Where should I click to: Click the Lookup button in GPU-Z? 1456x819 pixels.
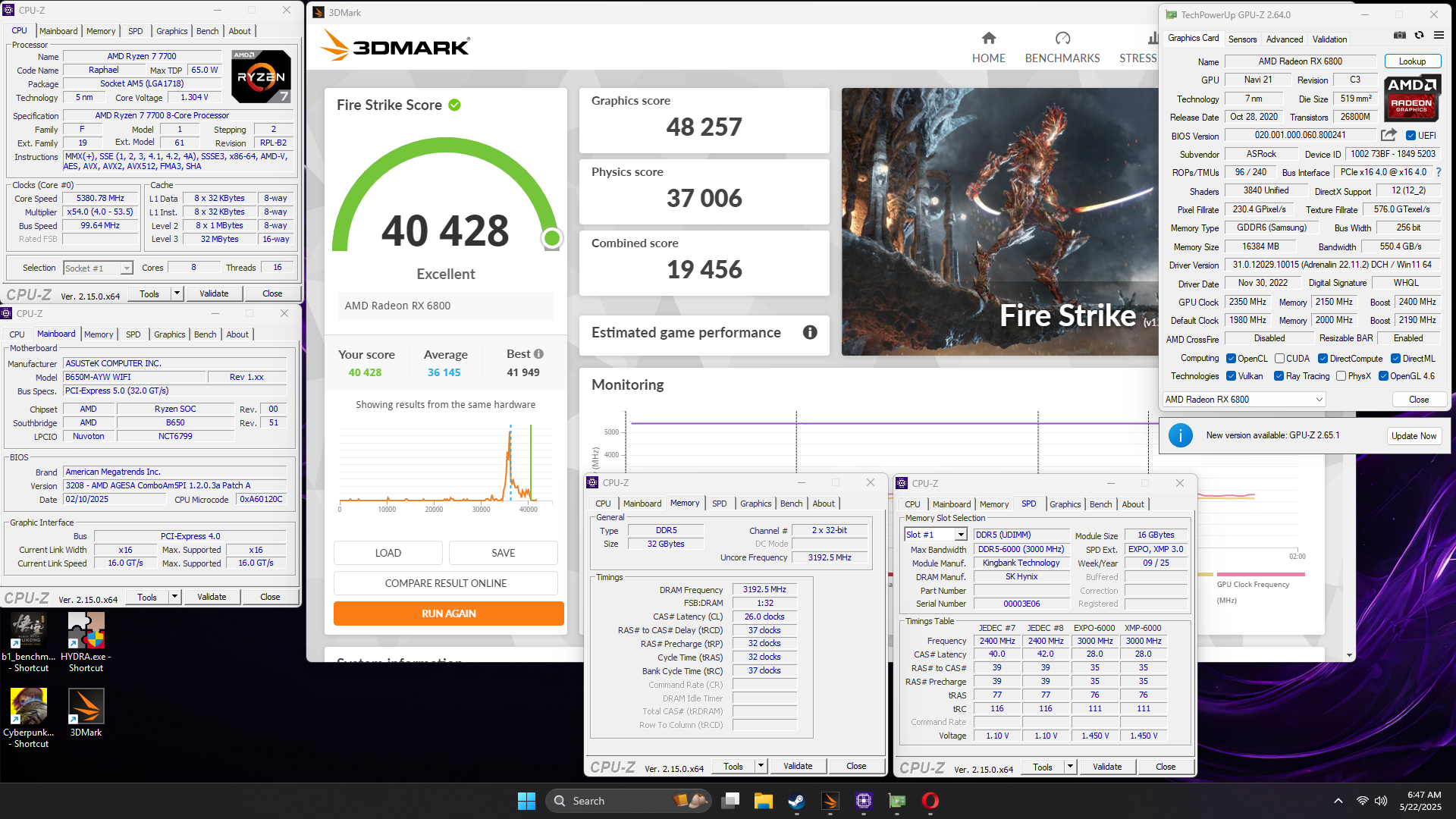pos(1412,61)
